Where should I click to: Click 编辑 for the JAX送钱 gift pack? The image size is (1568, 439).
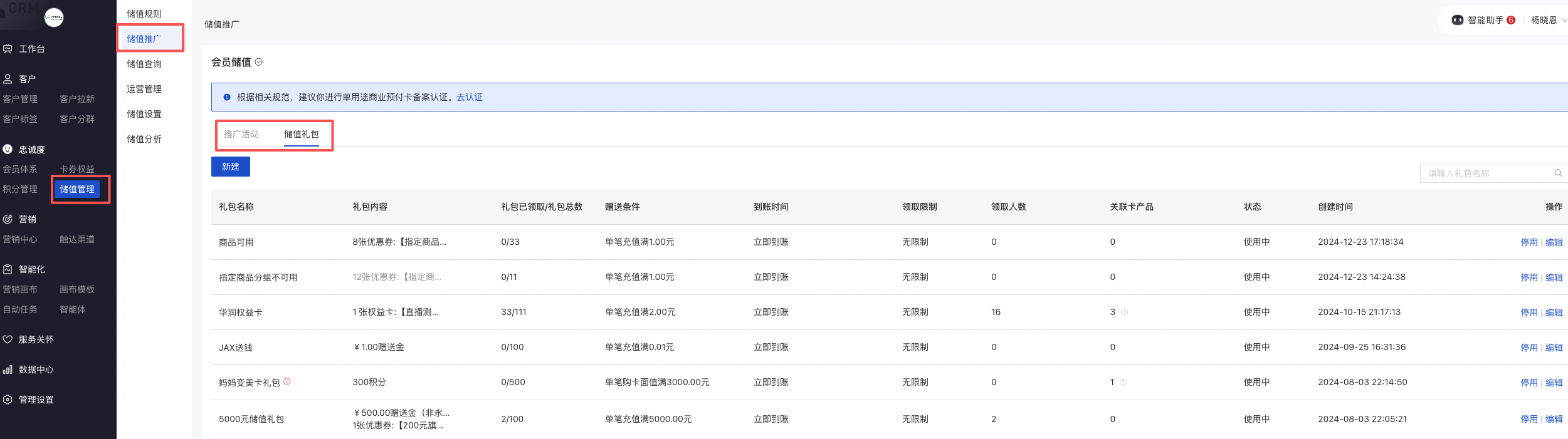pos(1554,348)
